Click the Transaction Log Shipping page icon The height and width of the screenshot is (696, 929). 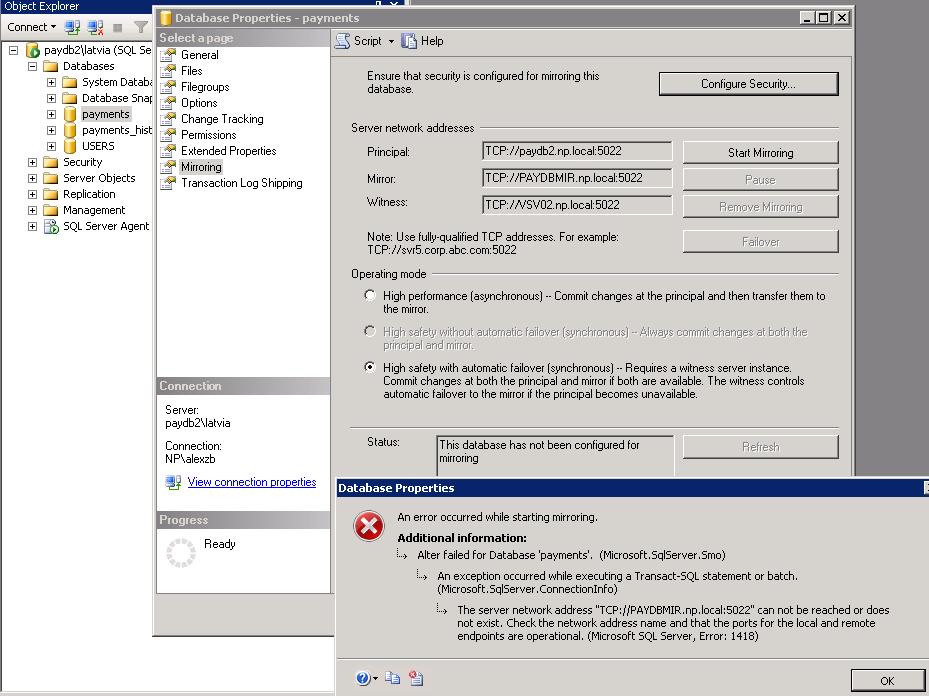click(x=168, y=182)
